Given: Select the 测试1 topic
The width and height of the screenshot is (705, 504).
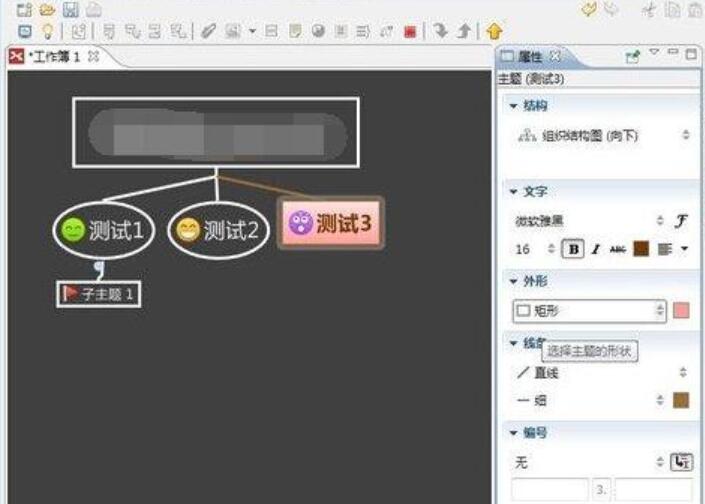Looking at the screenshot, I should pyautogui.click(x=104, y=230).
